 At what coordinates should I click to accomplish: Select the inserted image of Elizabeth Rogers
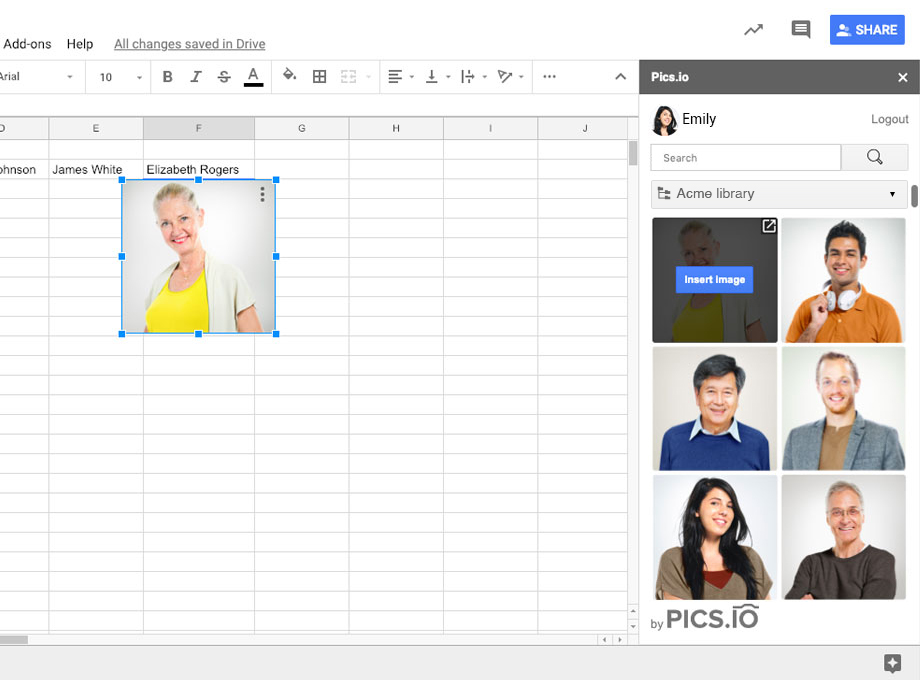(x=198, y=256)
